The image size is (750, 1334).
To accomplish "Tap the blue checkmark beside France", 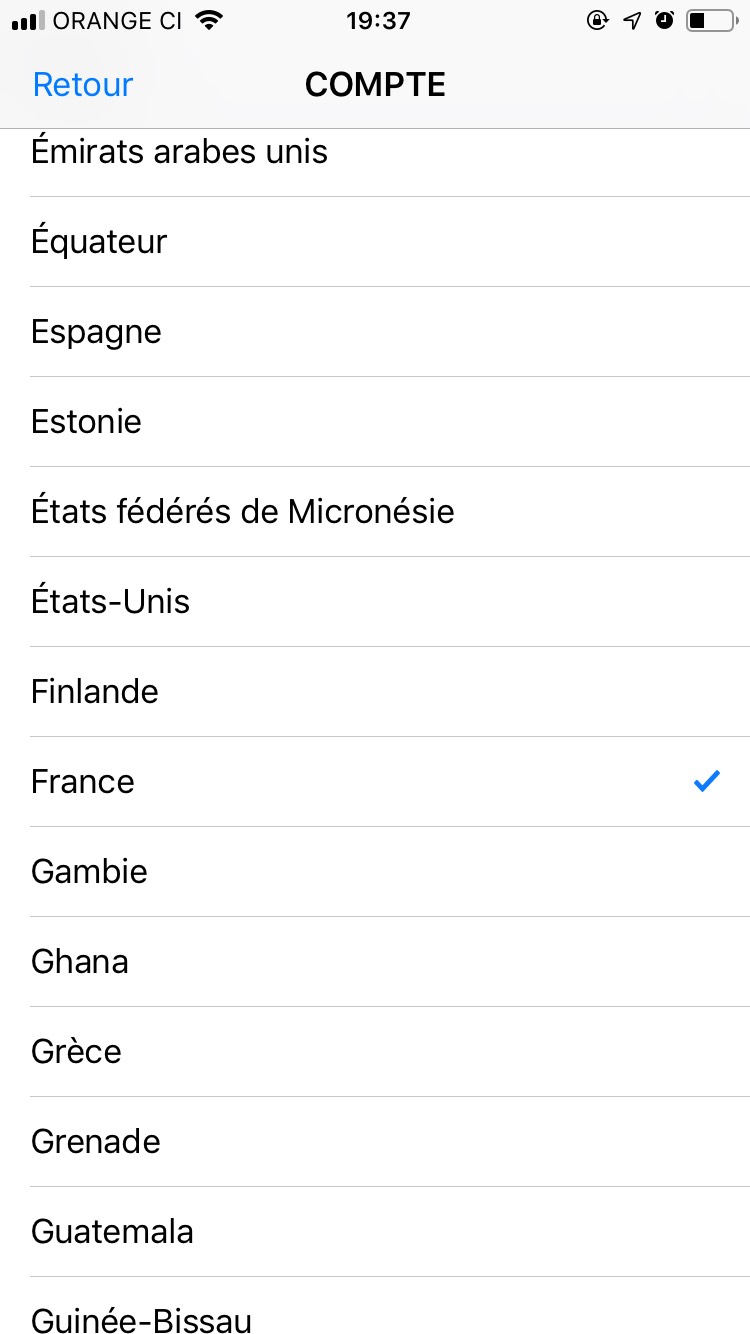I will (x=707, y=781).
